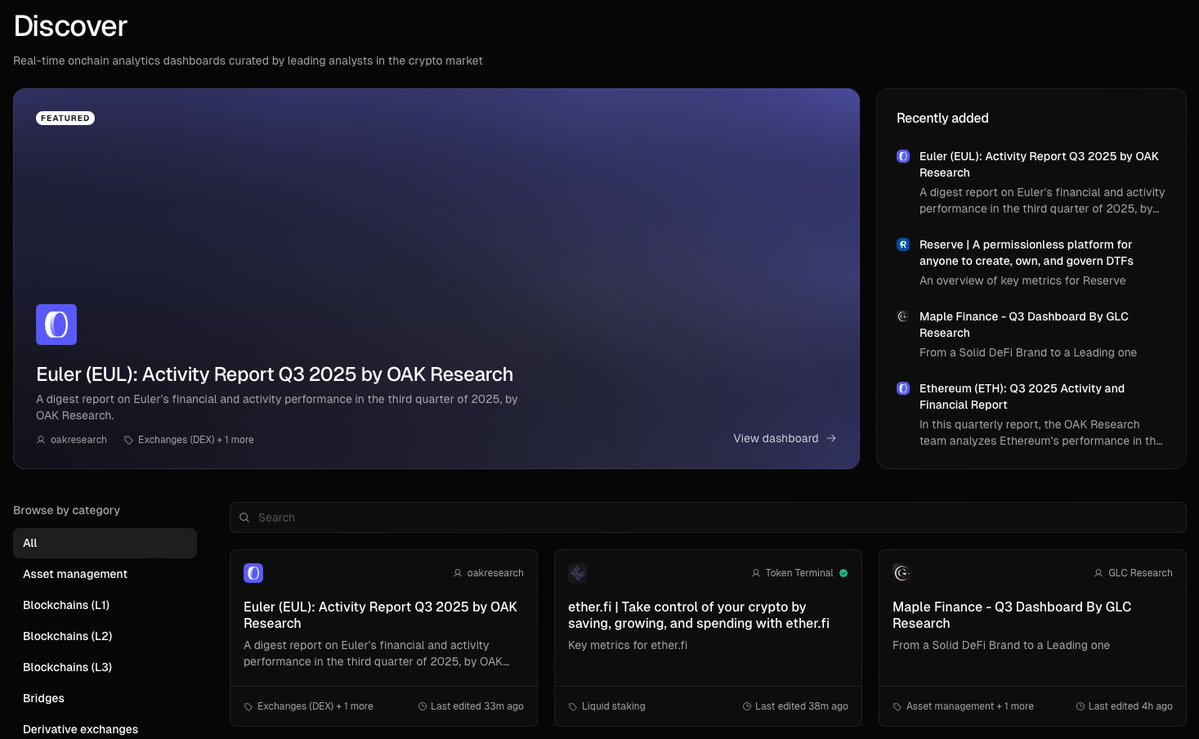Open the View dashboard link
1199x739 pixels.
(785, 438)
